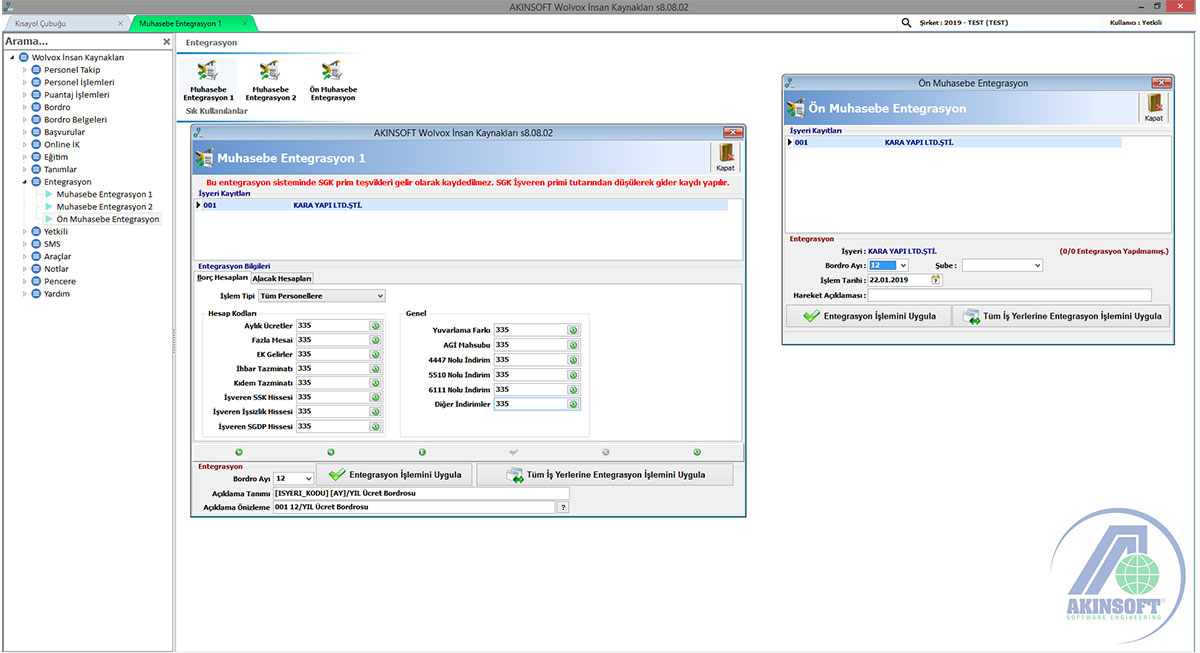Click Kapat icon in Muhasebe Entegrasyon 1 window
Image resolution: width=1200 pixels, height=653 pixels.
[x=725, y=158]
